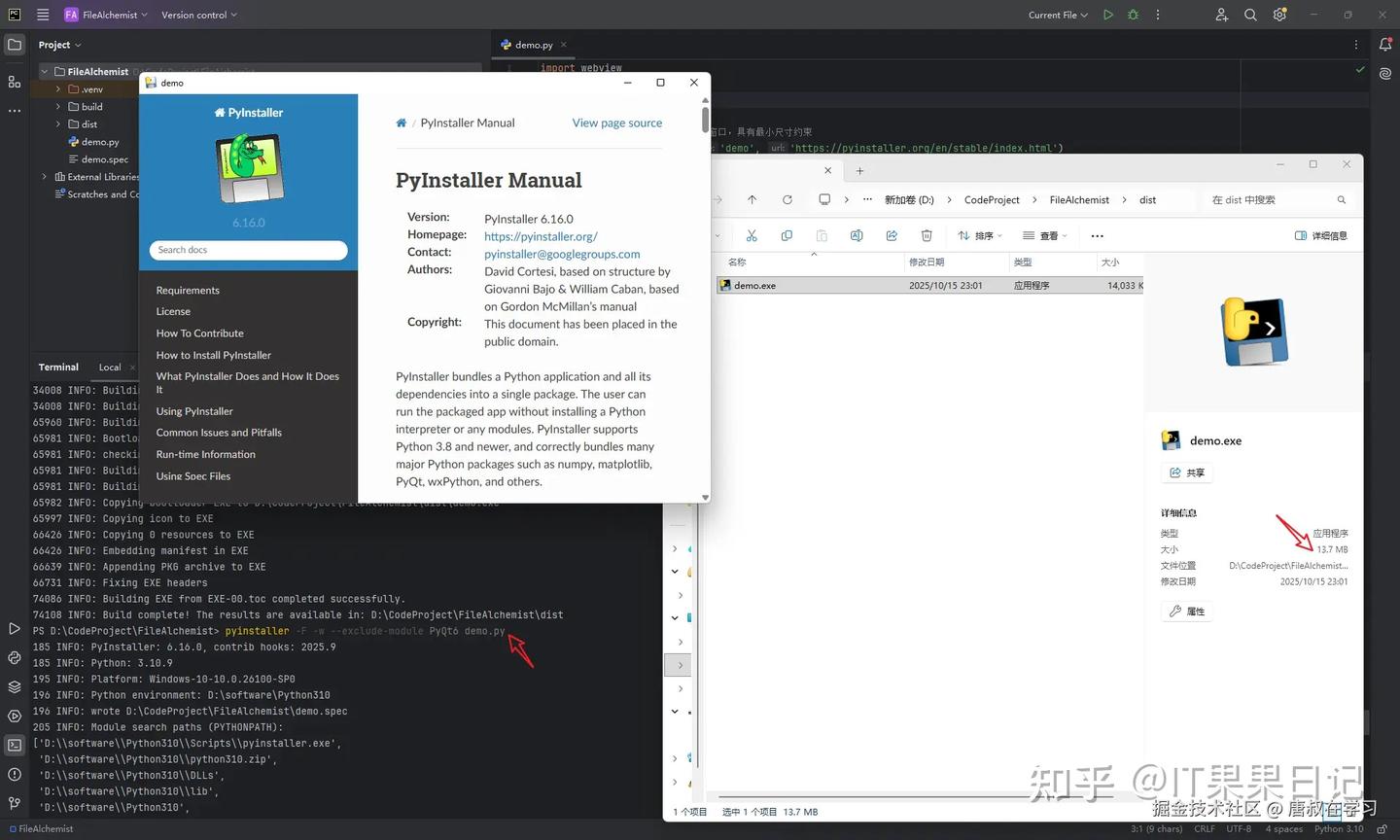This screenshot has height=840, width=1400.
Task: Select the Terminal tool window icon
Action: [x=14, y=745]
